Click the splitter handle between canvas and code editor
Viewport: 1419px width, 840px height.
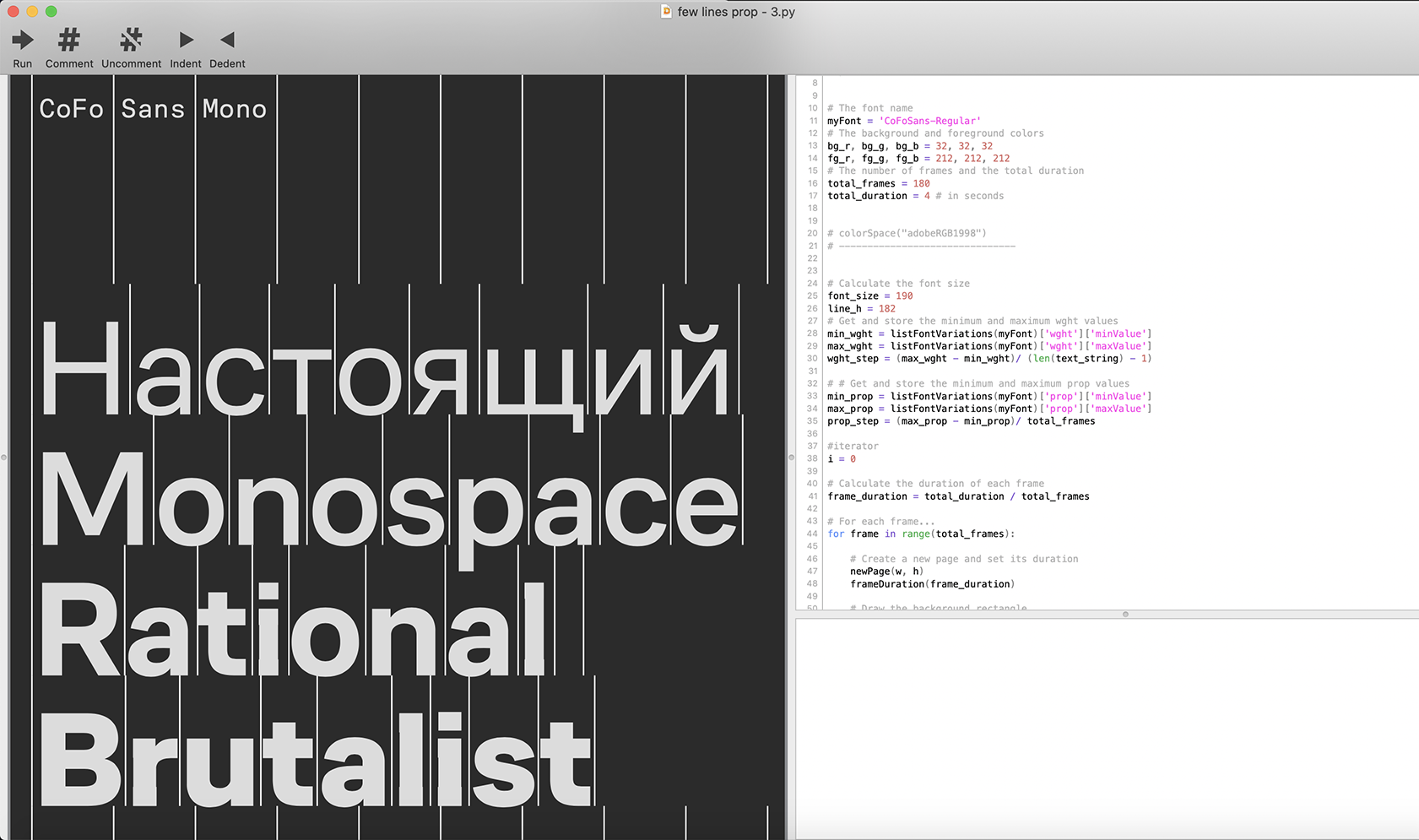[x=791, y=458]
